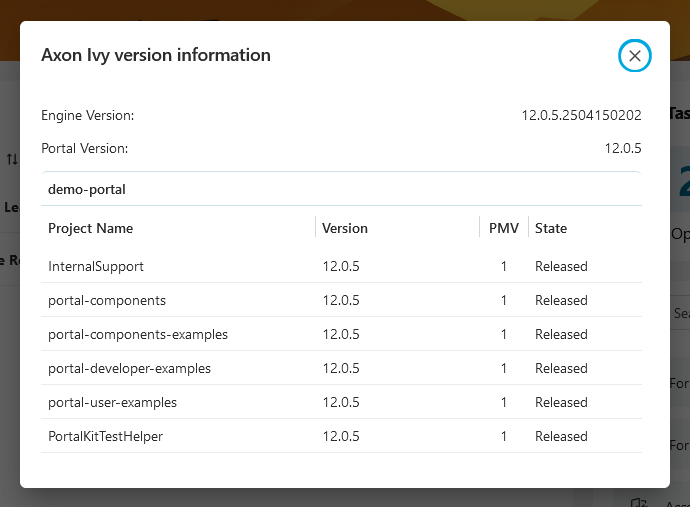Select the InternalSupport project name
This screenshot has width=690, height=507.
click(x=95, y=266)
